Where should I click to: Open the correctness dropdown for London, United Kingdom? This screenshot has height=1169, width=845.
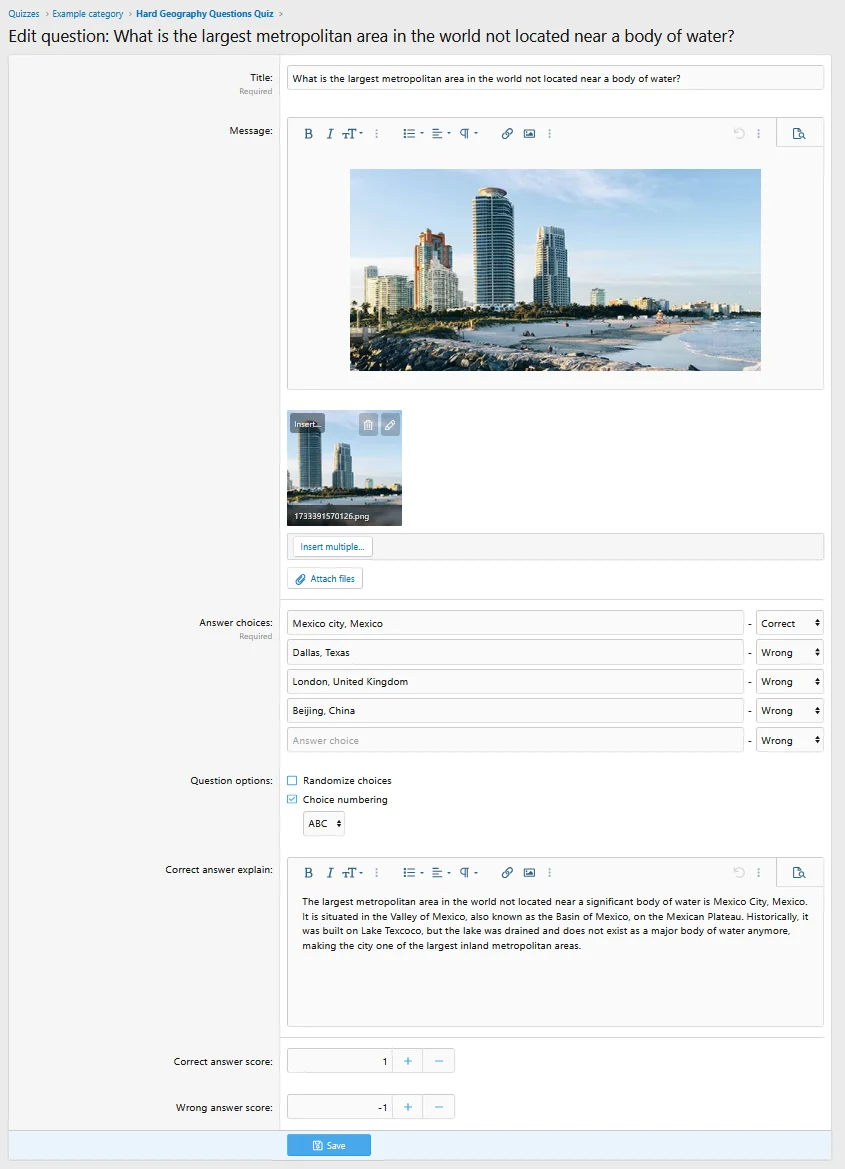point(790,681)
